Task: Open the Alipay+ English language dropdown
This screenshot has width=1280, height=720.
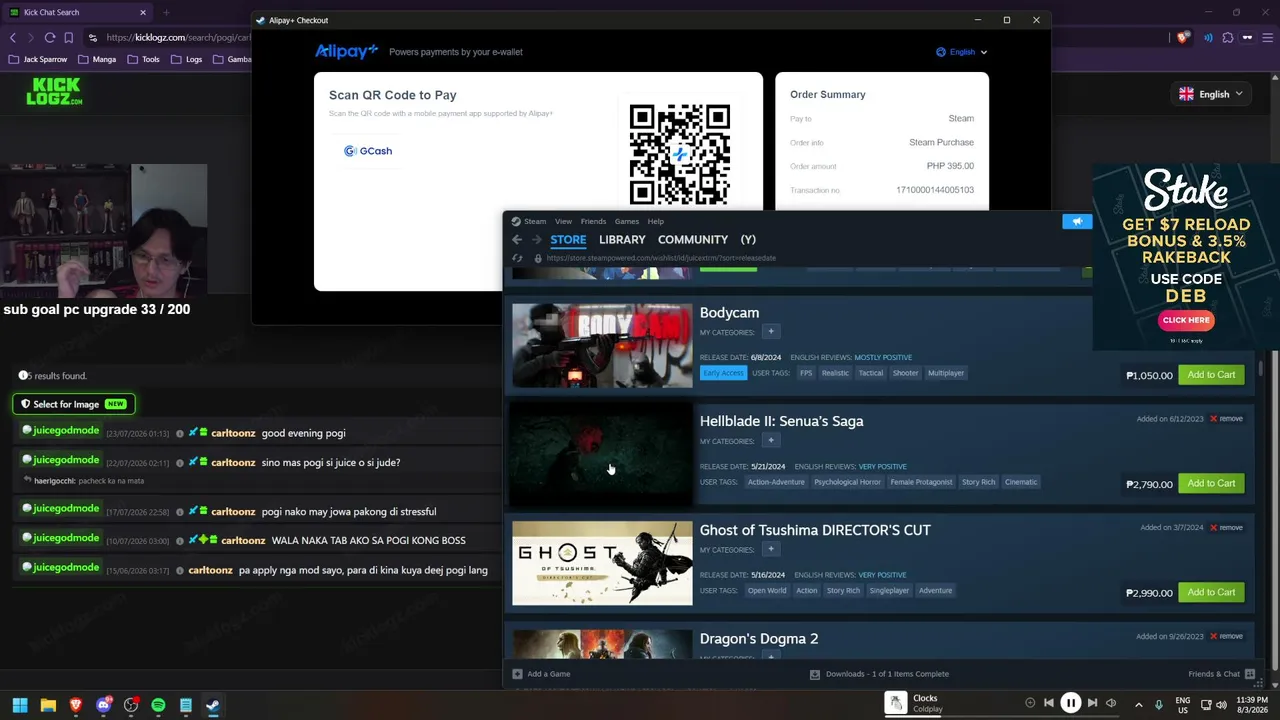Action: (x=961, y=52)
